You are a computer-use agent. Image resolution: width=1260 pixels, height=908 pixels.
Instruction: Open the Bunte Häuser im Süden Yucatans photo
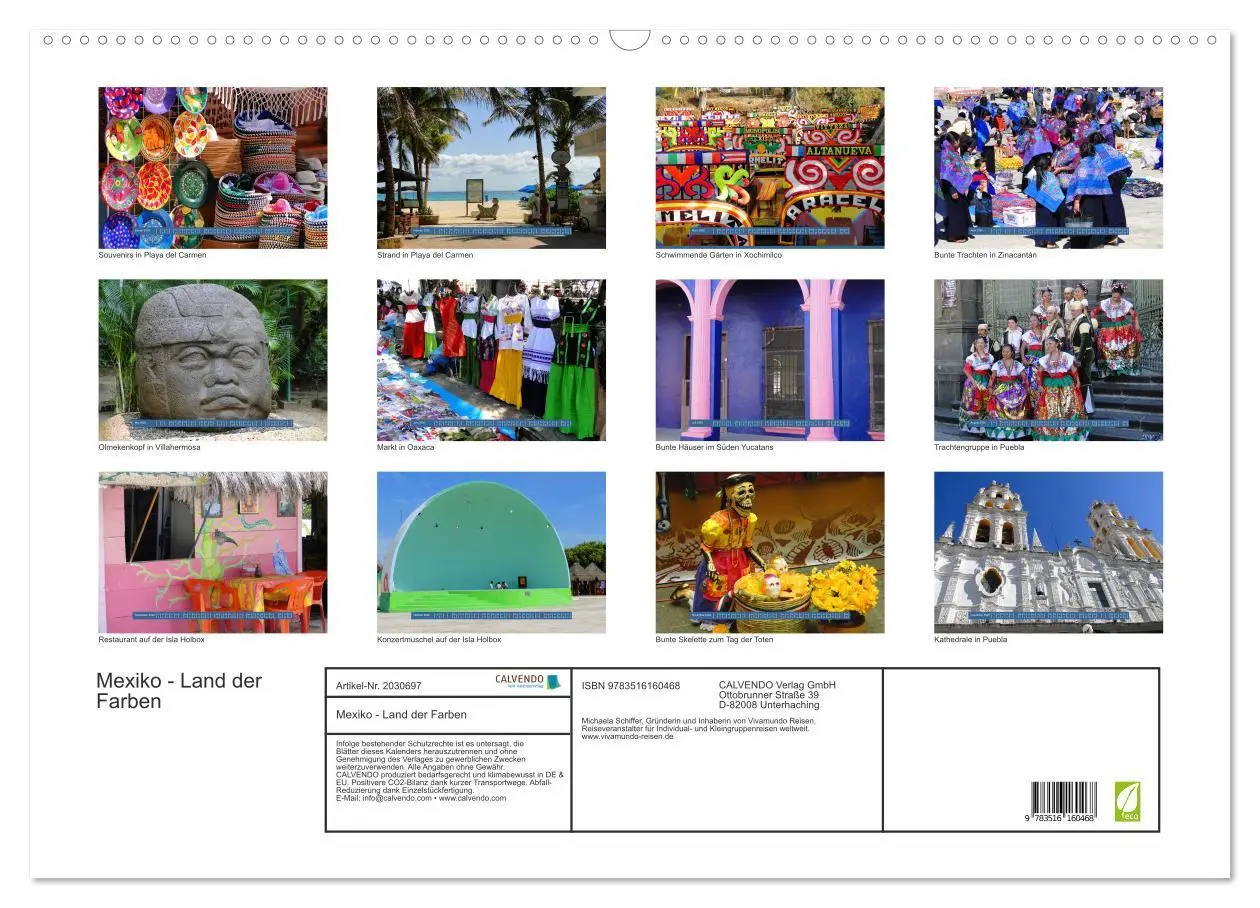pos(770,360)
